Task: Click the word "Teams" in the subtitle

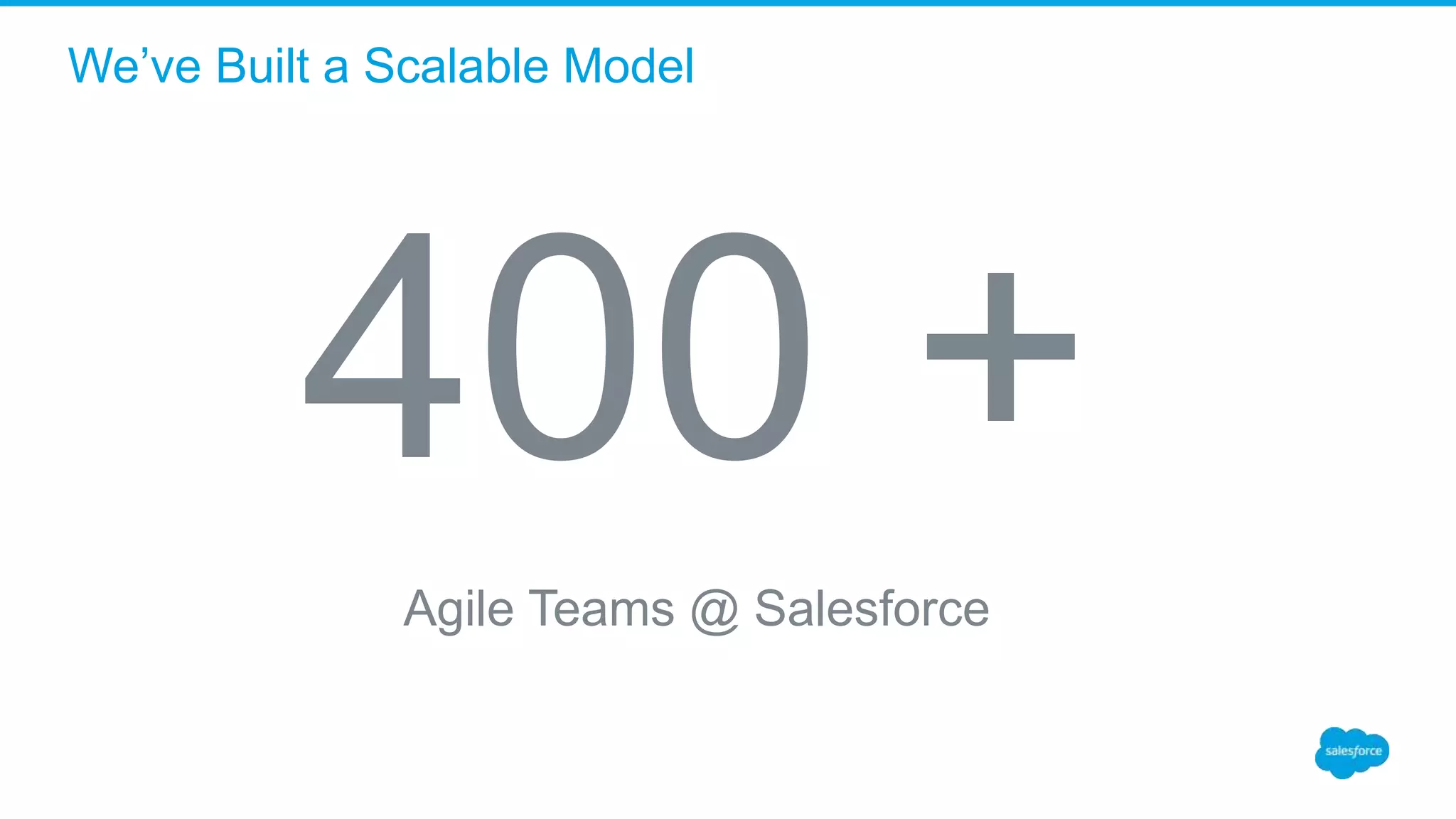Action: [x=601, y=609]
